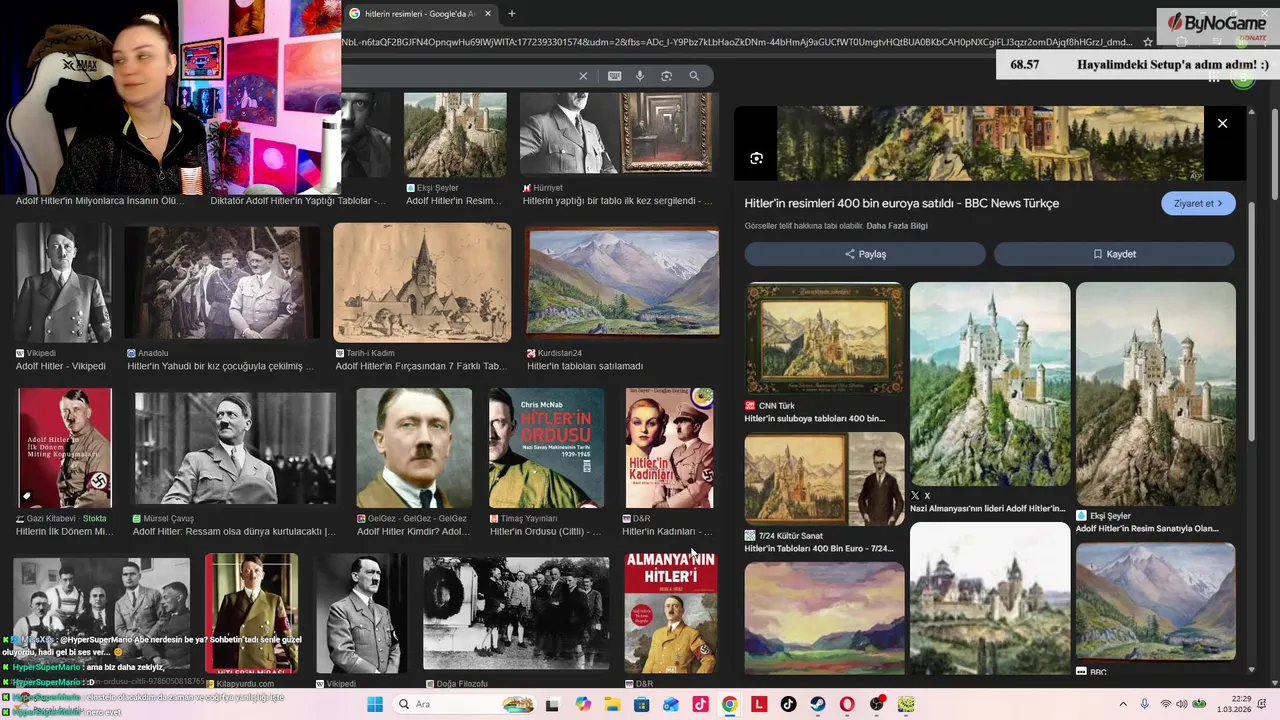This screenshot has height=720, width=1280.
Task: Click the Eksi Seyler castle result
Action: 455,134
